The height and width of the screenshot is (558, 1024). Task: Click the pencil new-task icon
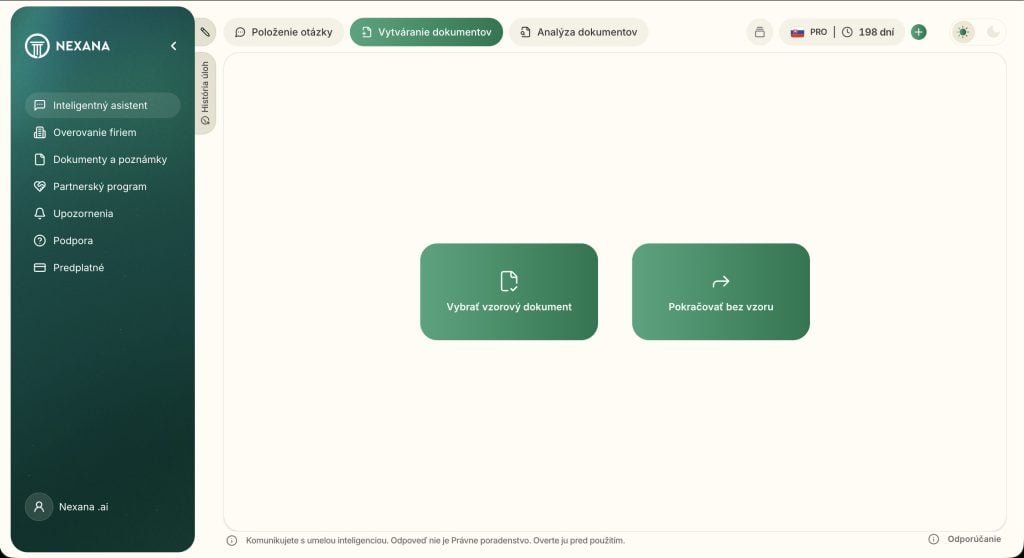click(x=205, y=32)
